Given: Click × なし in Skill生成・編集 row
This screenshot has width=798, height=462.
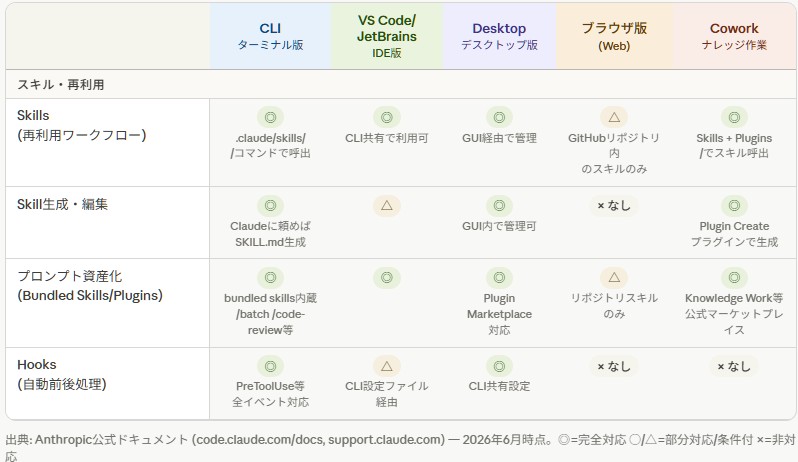Looking at the screenshot, I should coord(614,206).
